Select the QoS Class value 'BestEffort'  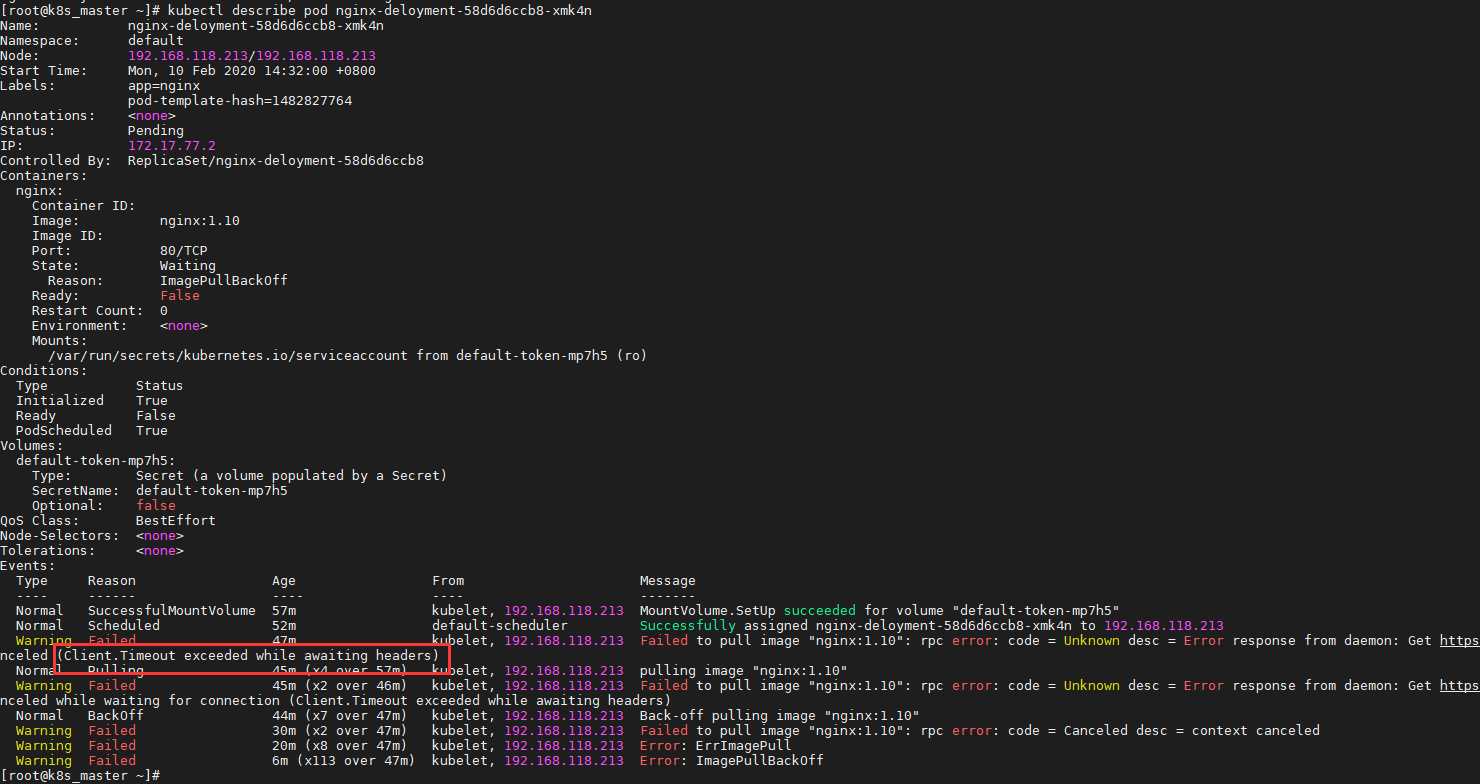coord(176,520)
